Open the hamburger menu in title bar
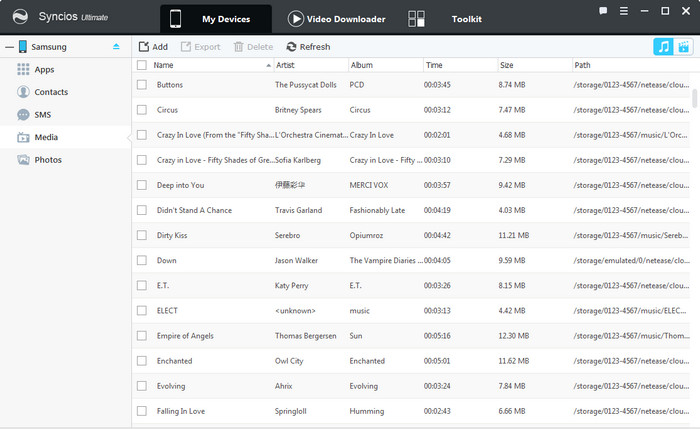The width and height of the screenshot is (700, 429). [624, 11]
